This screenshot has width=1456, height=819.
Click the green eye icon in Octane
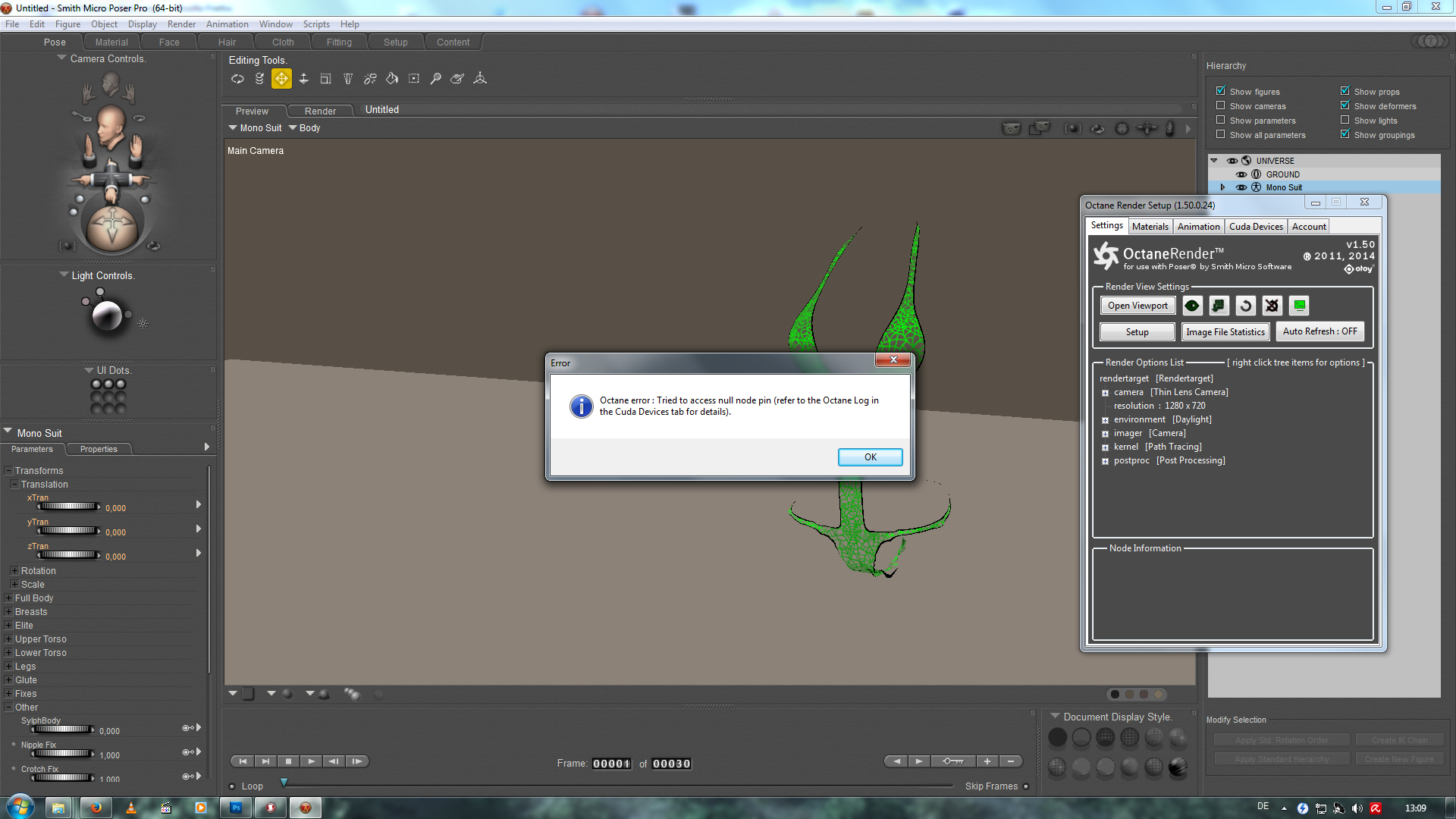click(x=1192, y=306)
